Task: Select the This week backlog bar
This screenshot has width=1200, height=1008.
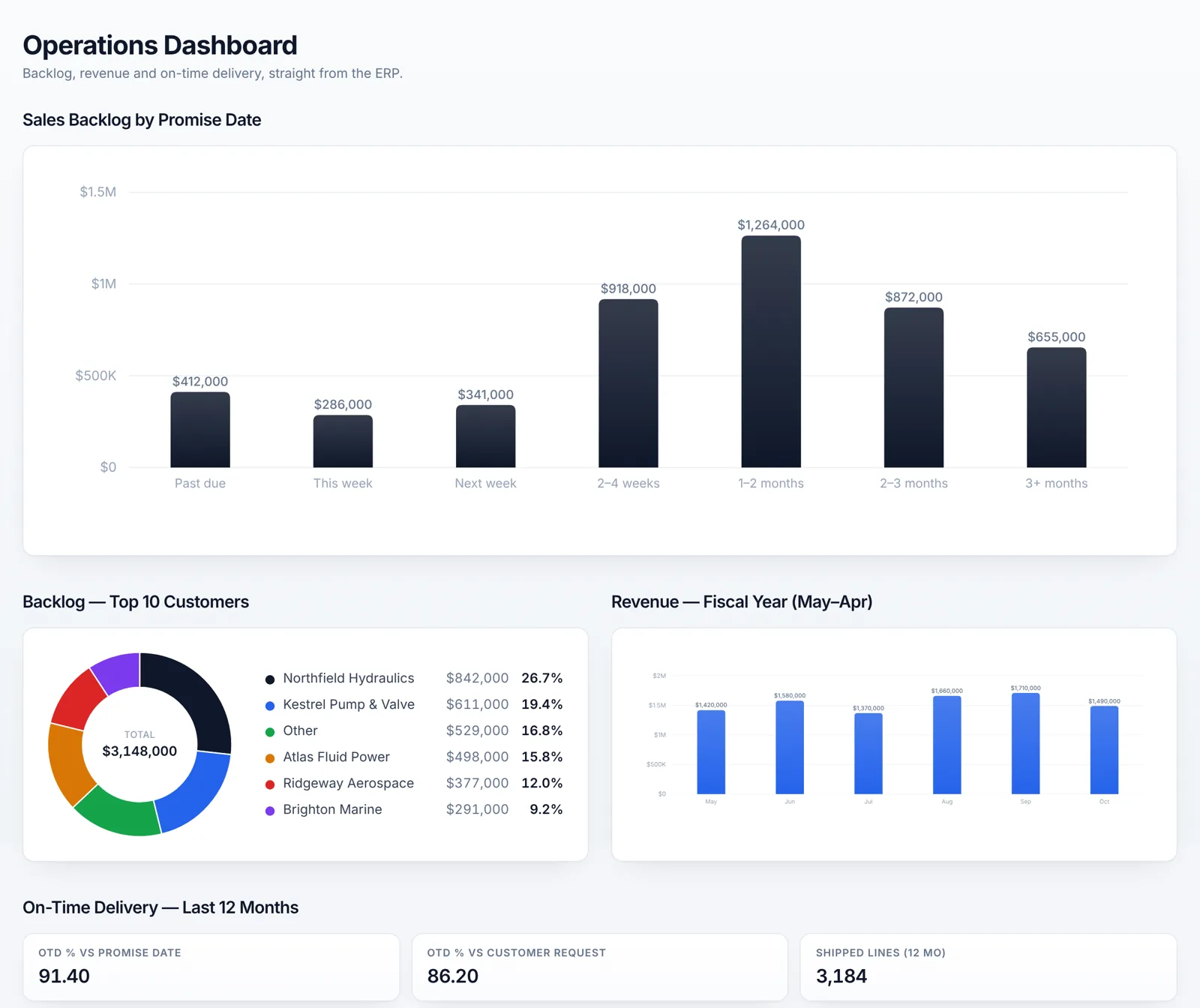Action: click(343, 441)
